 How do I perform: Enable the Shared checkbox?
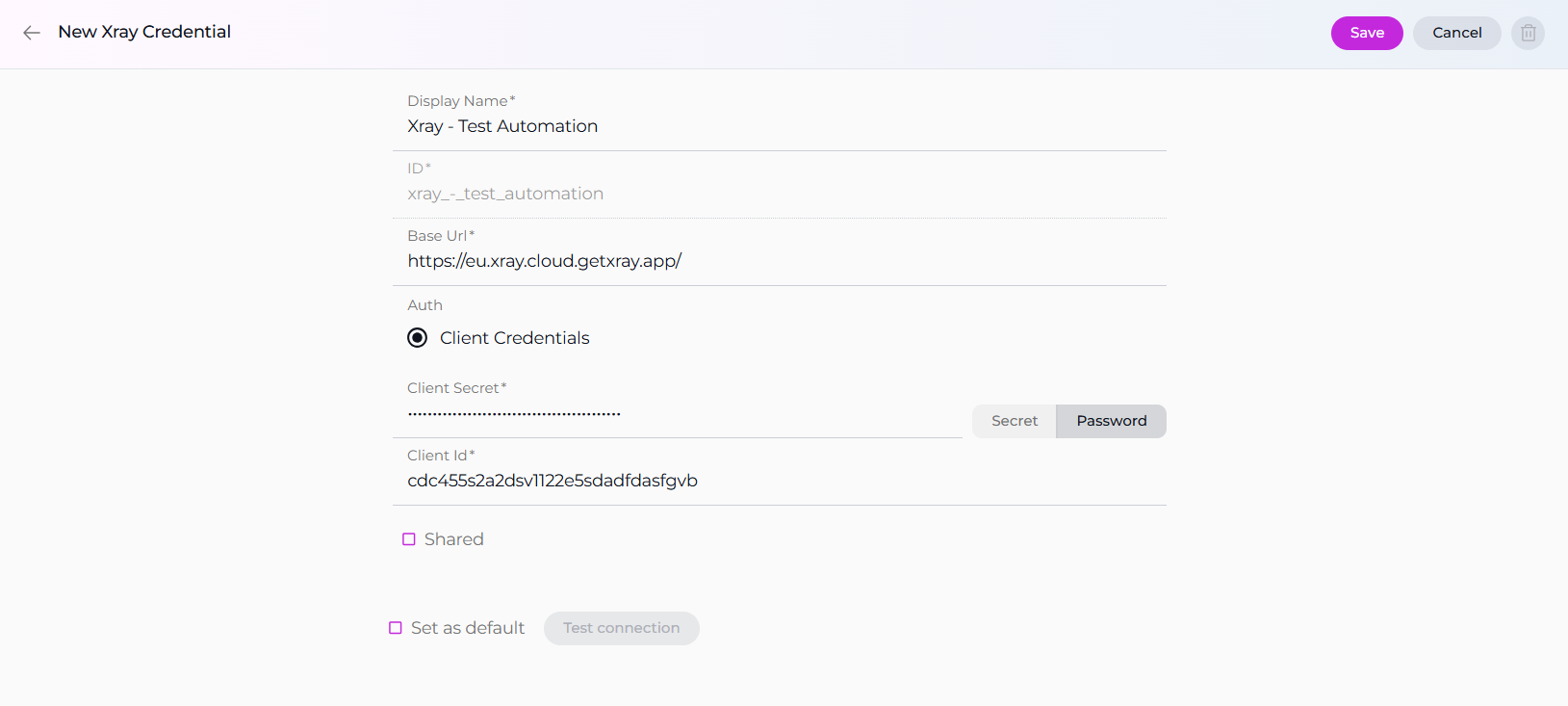[409, 539]
